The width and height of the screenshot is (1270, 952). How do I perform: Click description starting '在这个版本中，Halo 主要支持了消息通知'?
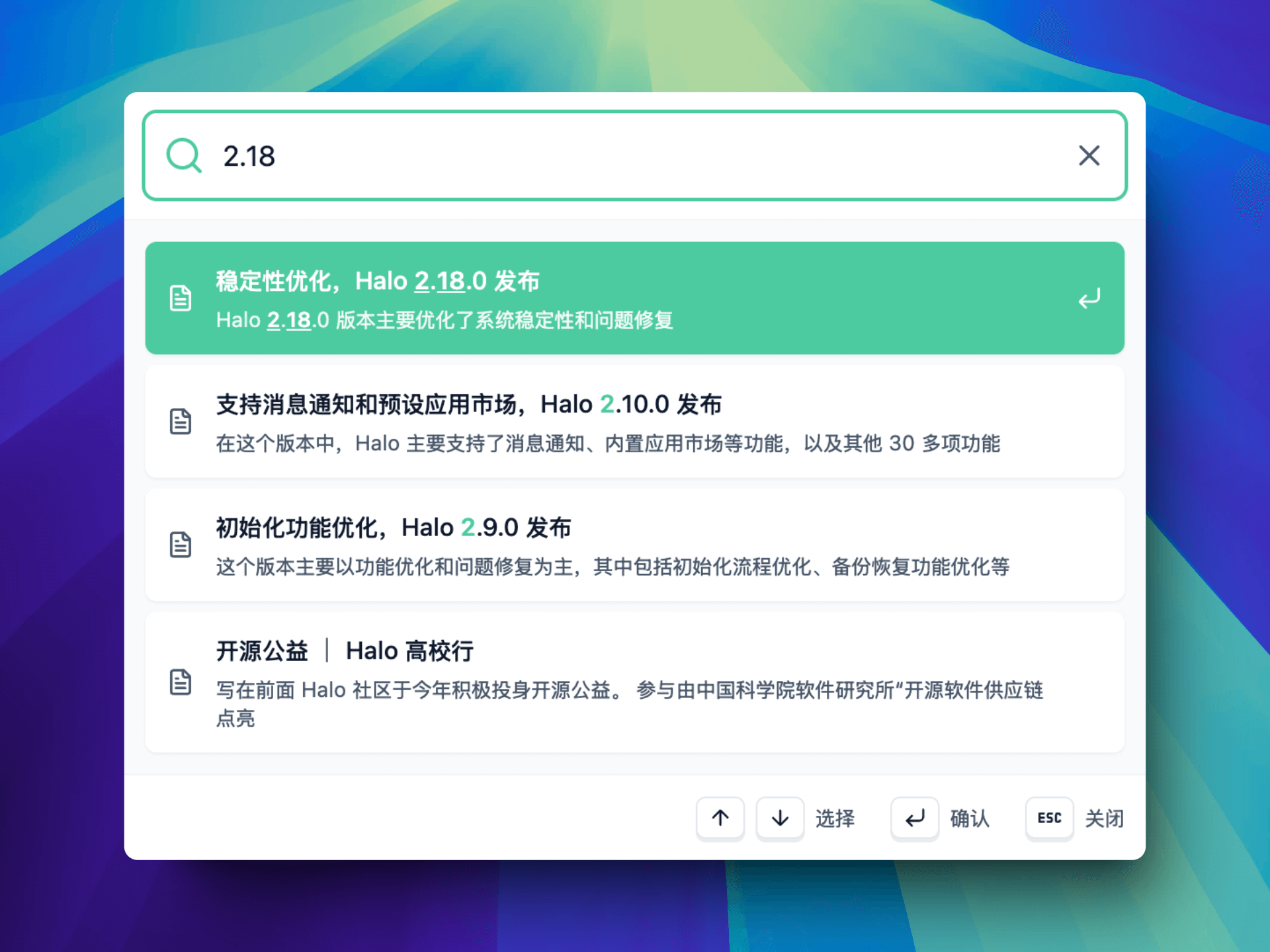(x=608, y=444)
